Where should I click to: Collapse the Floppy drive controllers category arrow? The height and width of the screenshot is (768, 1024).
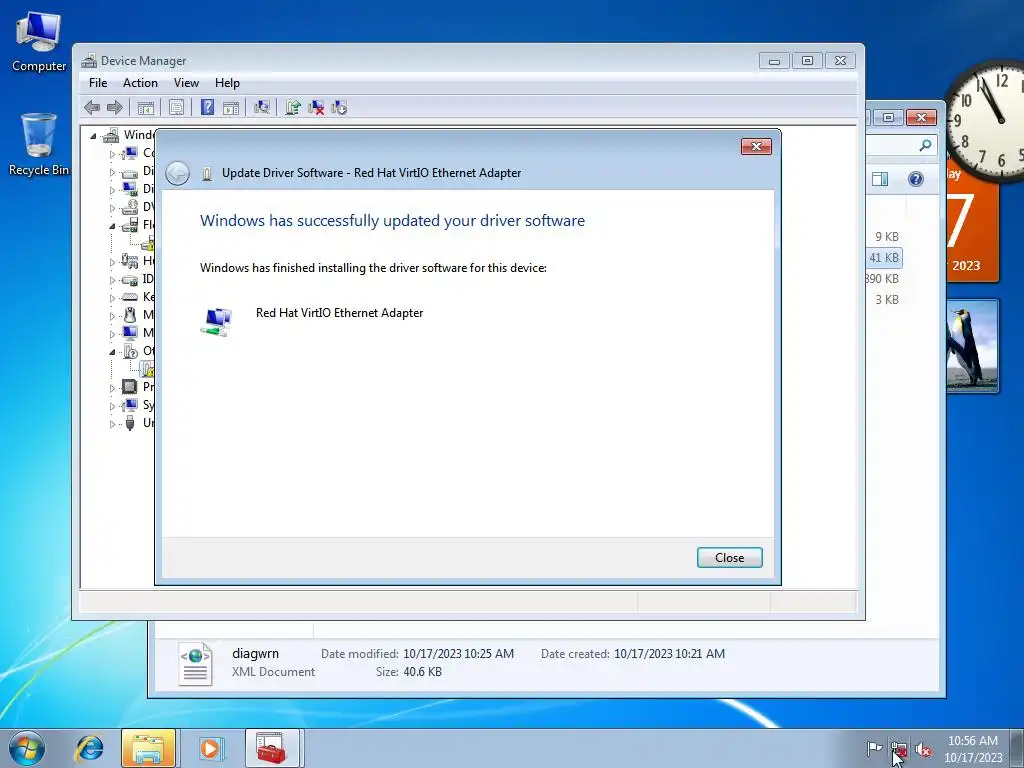click(112, 226)
